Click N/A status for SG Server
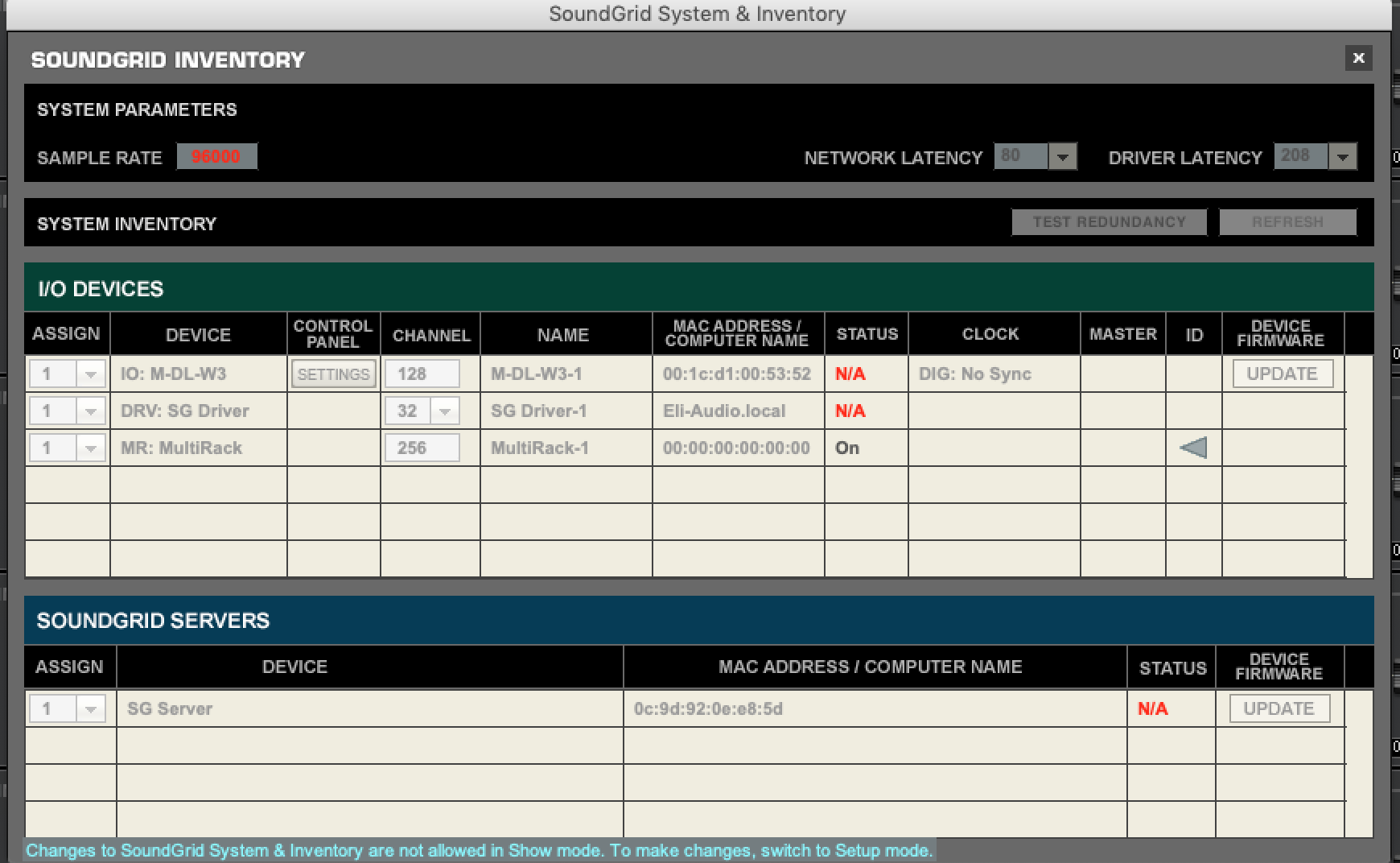 click(x=1153, y=708)
